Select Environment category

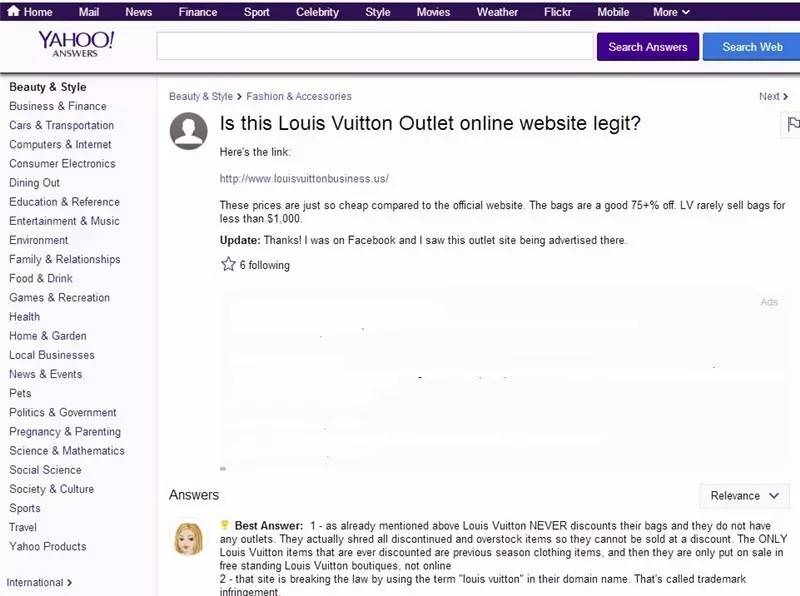point(38,240)
